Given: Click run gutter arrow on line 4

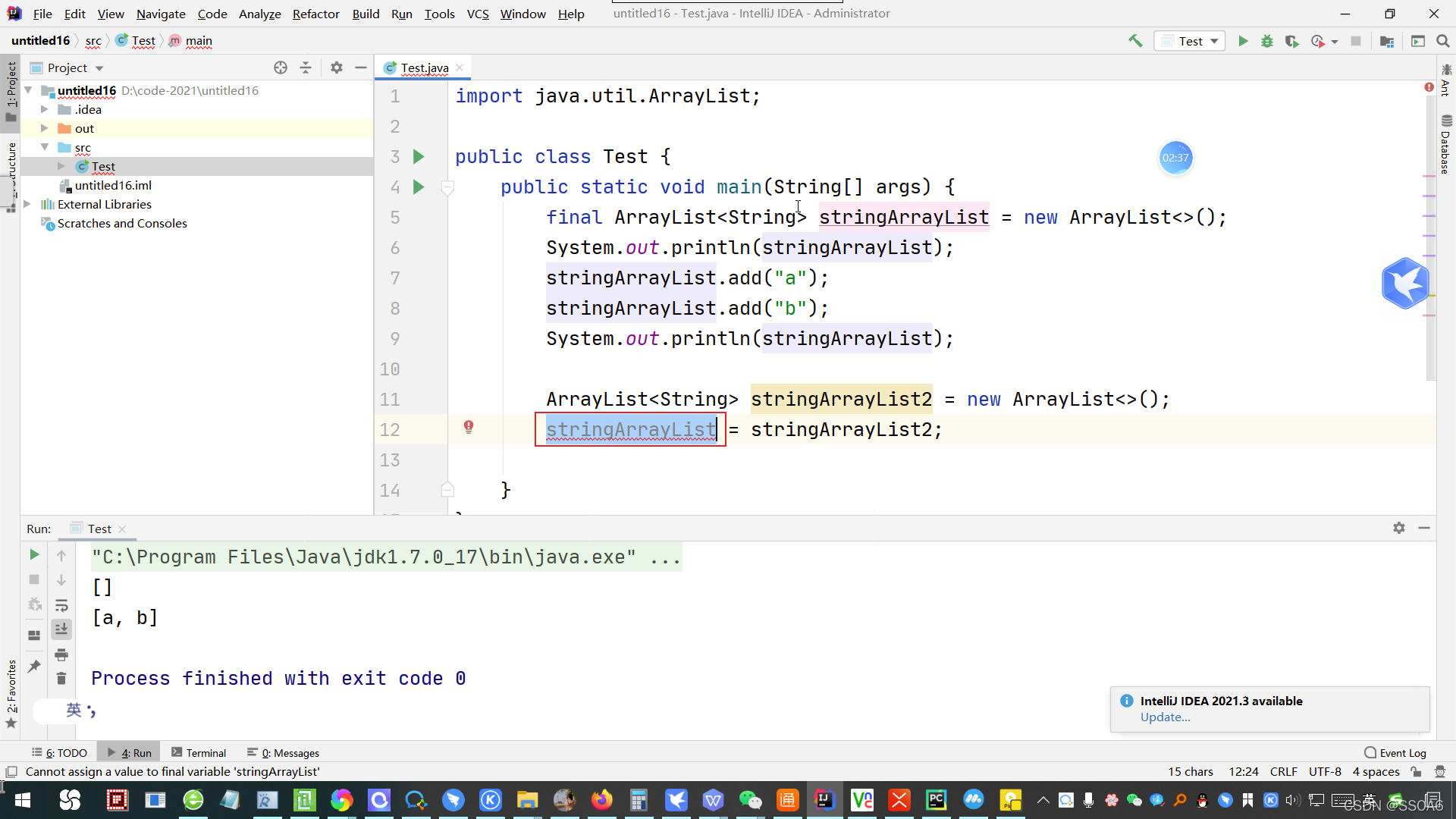Looking at the screenshot, I should click(x=419, y=187).
